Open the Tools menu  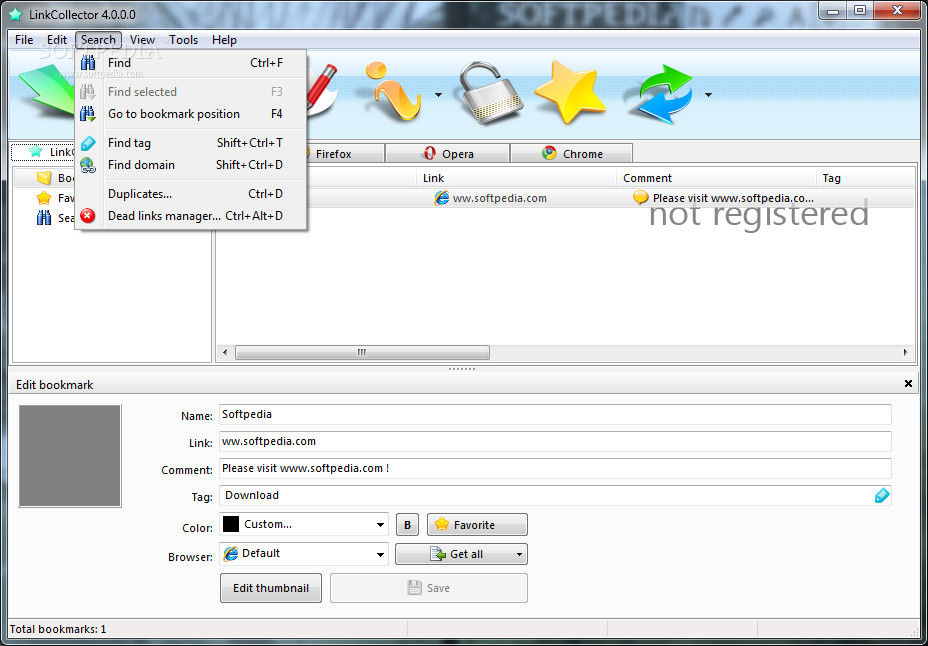point(183,40)
